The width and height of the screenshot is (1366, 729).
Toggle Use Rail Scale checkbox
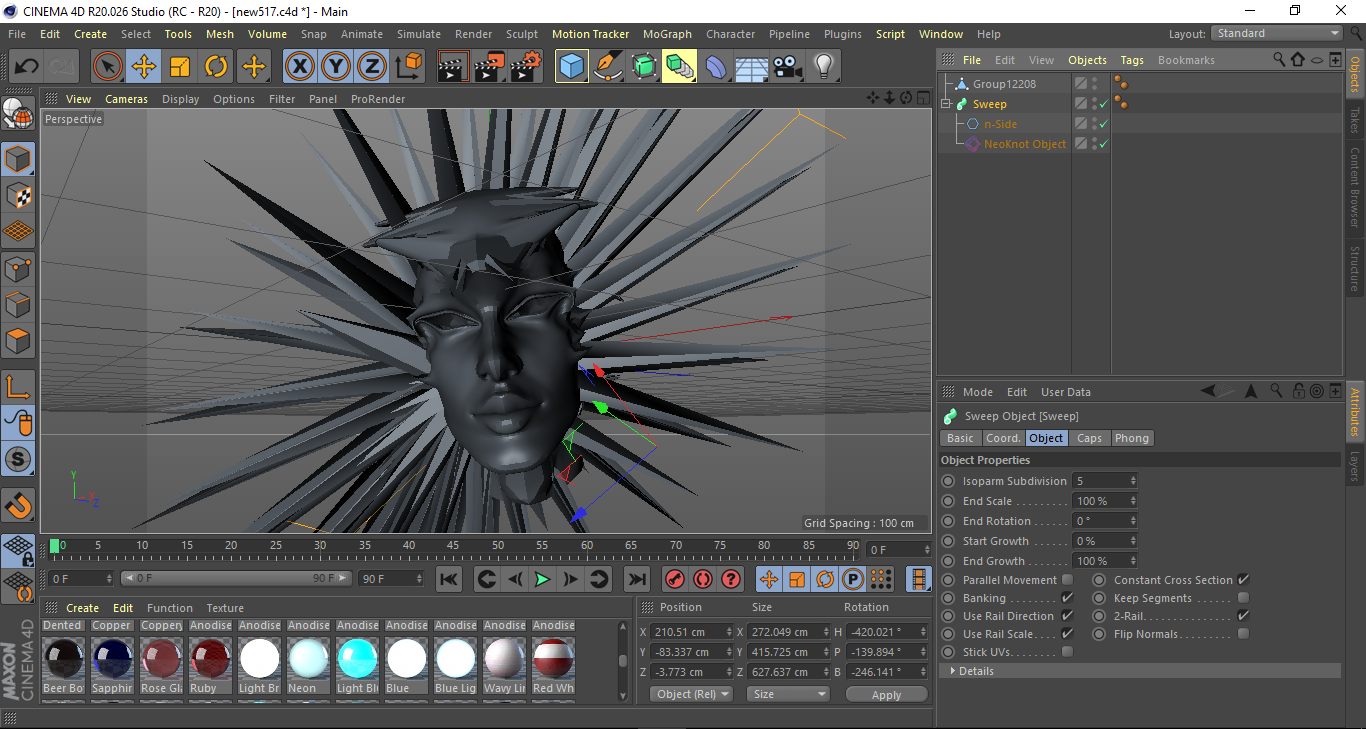(x=1067, y=634)
